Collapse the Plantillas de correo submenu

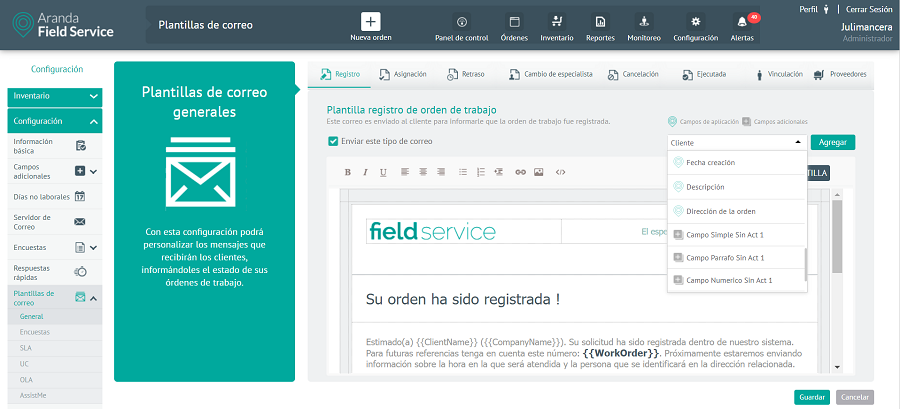[x=94, y=298]
